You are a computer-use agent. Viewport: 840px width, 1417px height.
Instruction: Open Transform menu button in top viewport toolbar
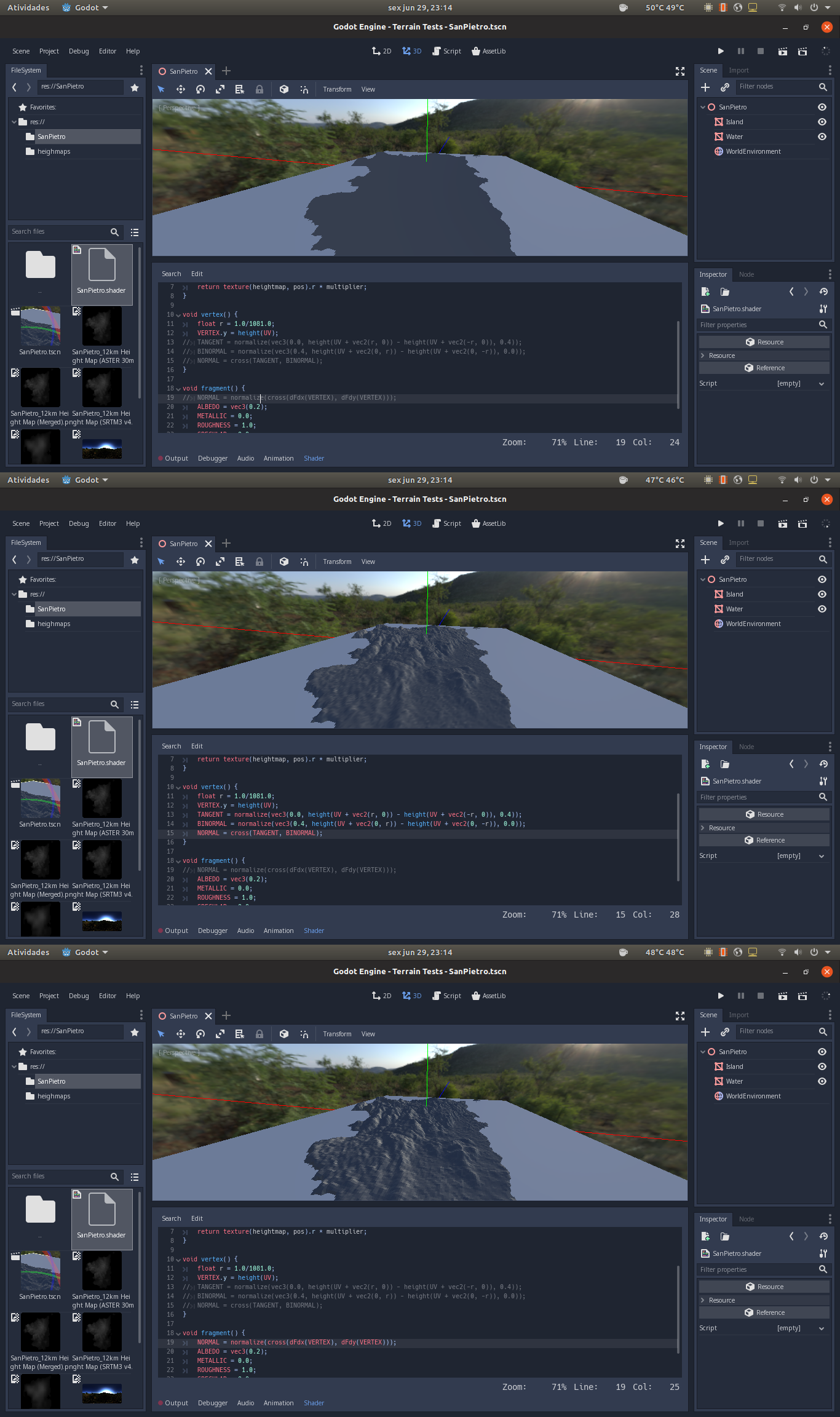click(x=337, y=89)
